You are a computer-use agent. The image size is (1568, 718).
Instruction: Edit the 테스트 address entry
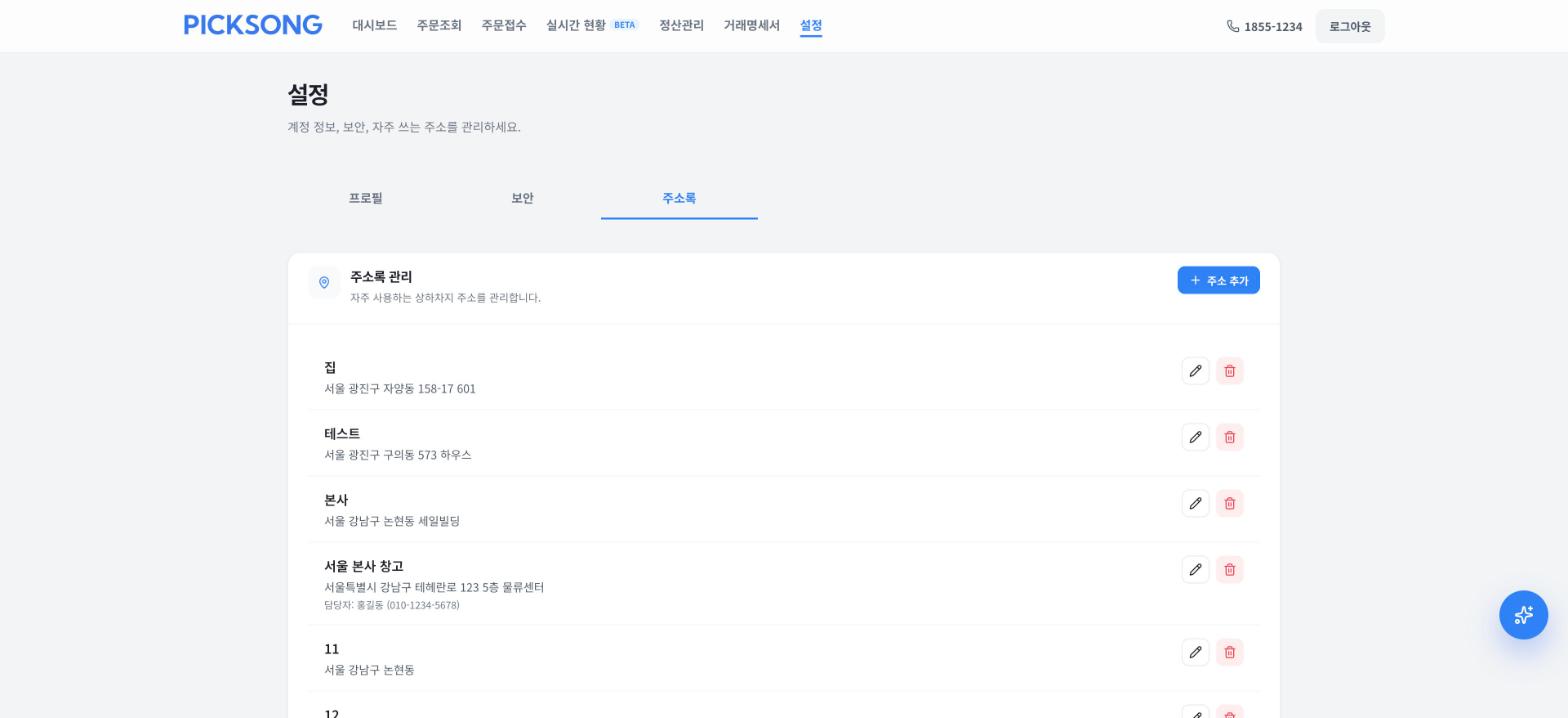tap(1195, 437)
